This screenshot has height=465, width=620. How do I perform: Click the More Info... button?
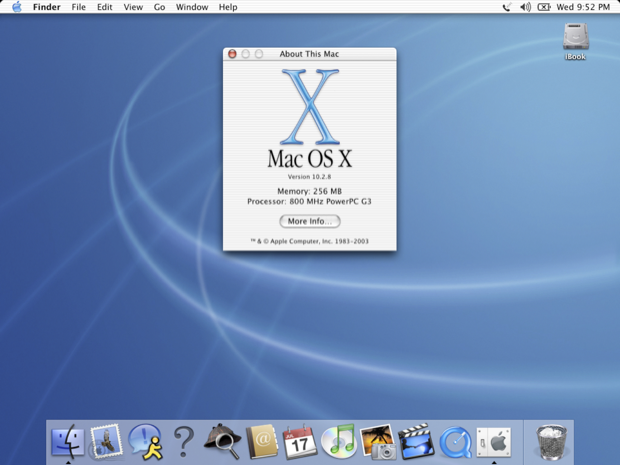pos(310,221)
